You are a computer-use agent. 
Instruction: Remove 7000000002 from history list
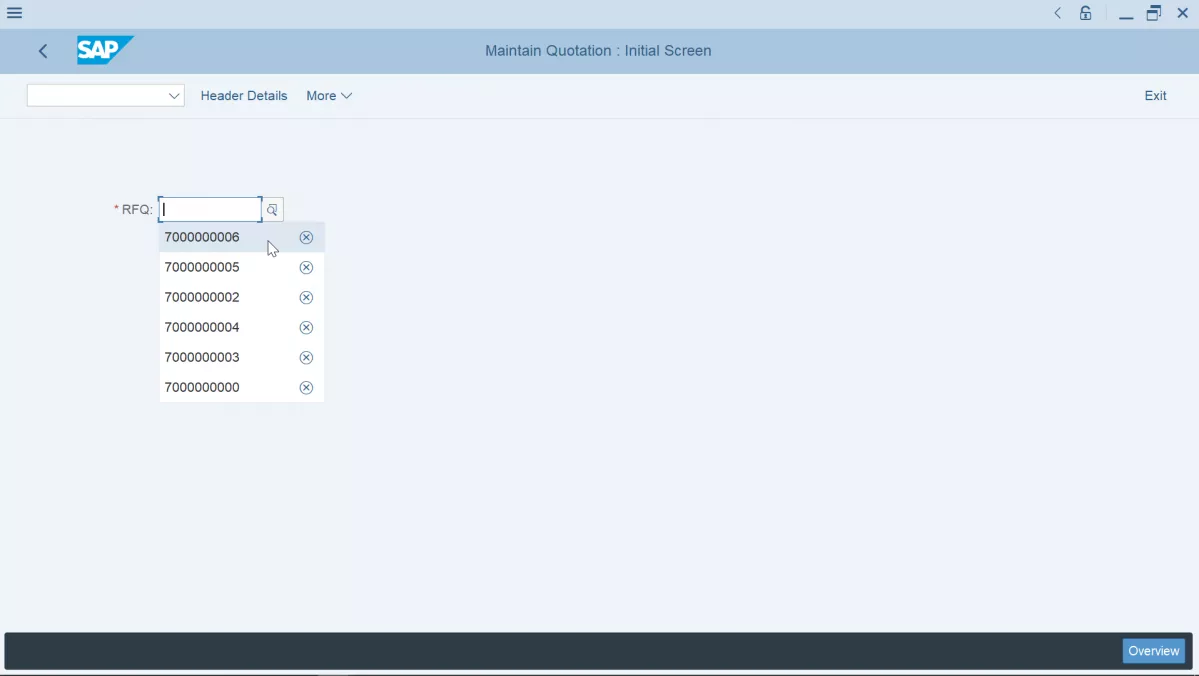point(306,297)
